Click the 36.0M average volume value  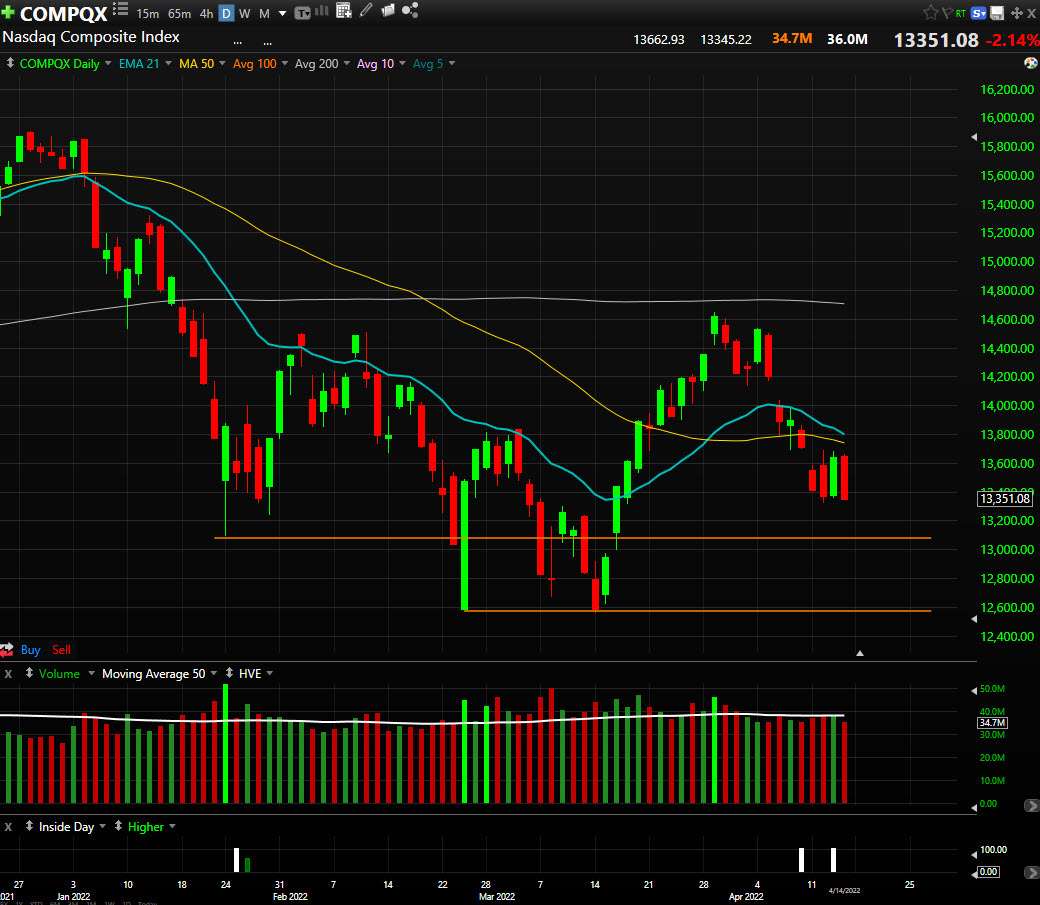tap(847, 39)
